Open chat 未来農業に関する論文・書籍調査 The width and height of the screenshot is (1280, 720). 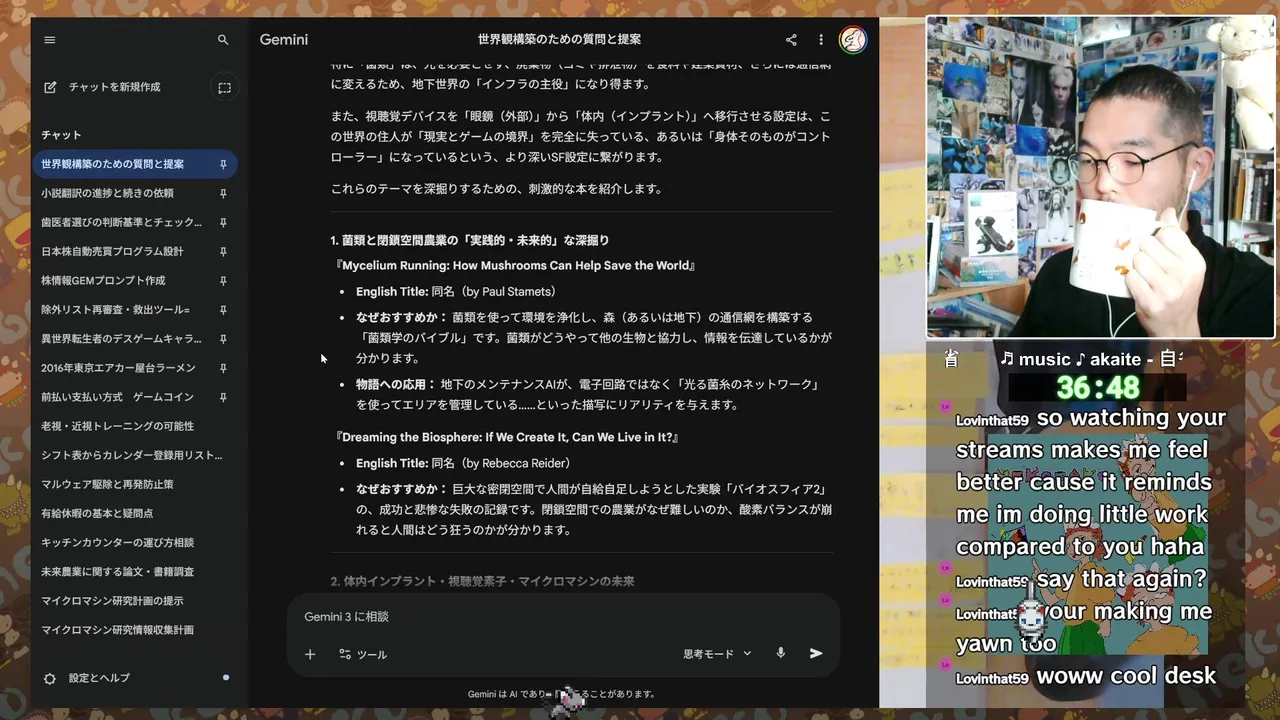click(134, 572)
